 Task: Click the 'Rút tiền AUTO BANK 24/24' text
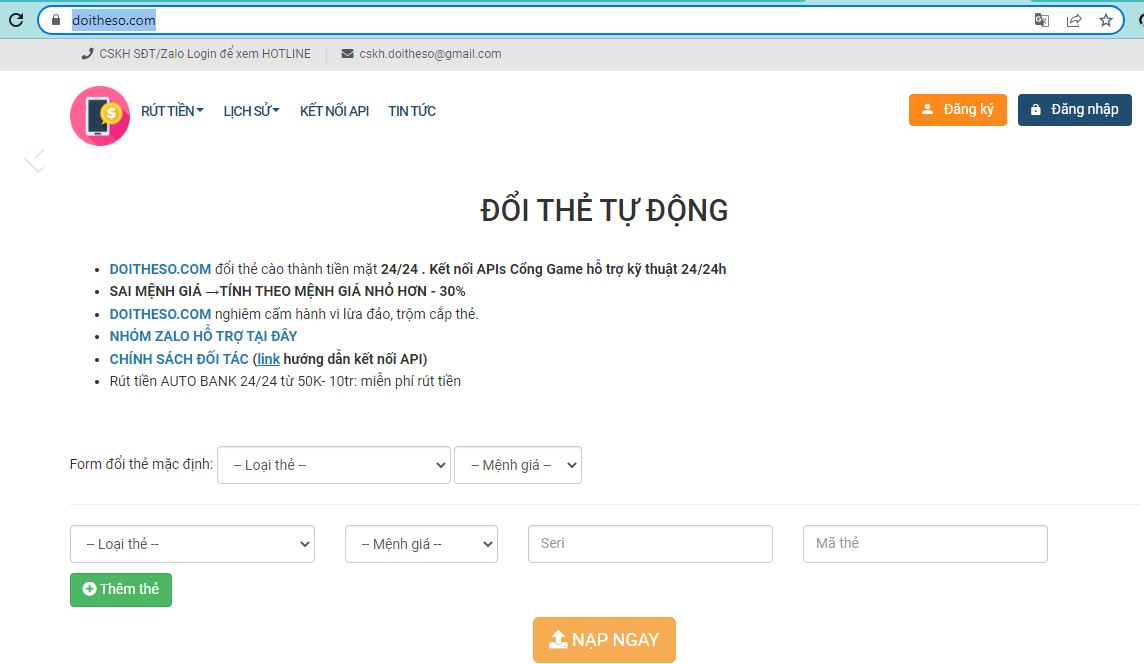[285, 381]
